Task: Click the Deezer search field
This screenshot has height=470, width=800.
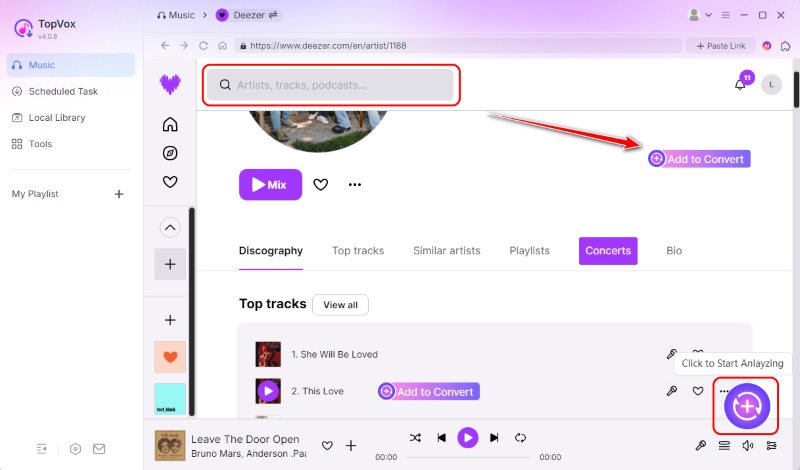Action: click(331, 85)
